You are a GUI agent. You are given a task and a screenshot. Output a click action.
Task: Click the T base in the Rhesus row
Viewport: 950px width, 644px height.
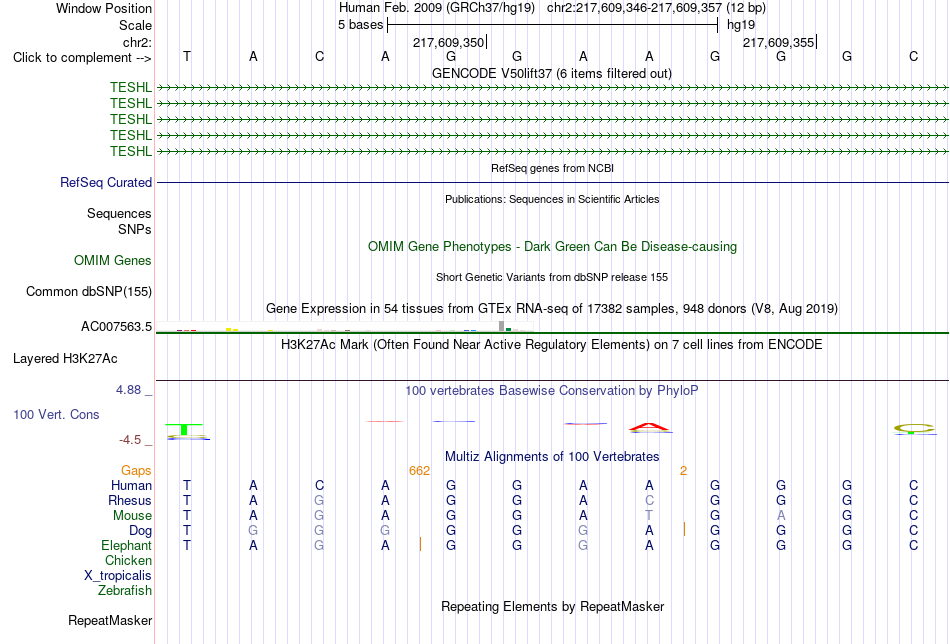pos(187,500)
